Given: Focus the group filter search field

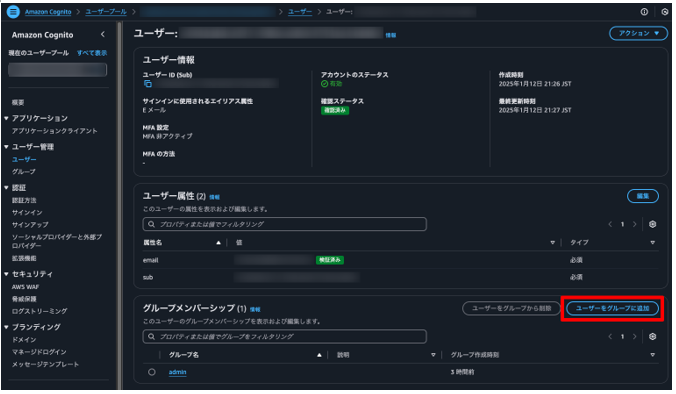Looking at the screenshot, I should click(285, 336).
